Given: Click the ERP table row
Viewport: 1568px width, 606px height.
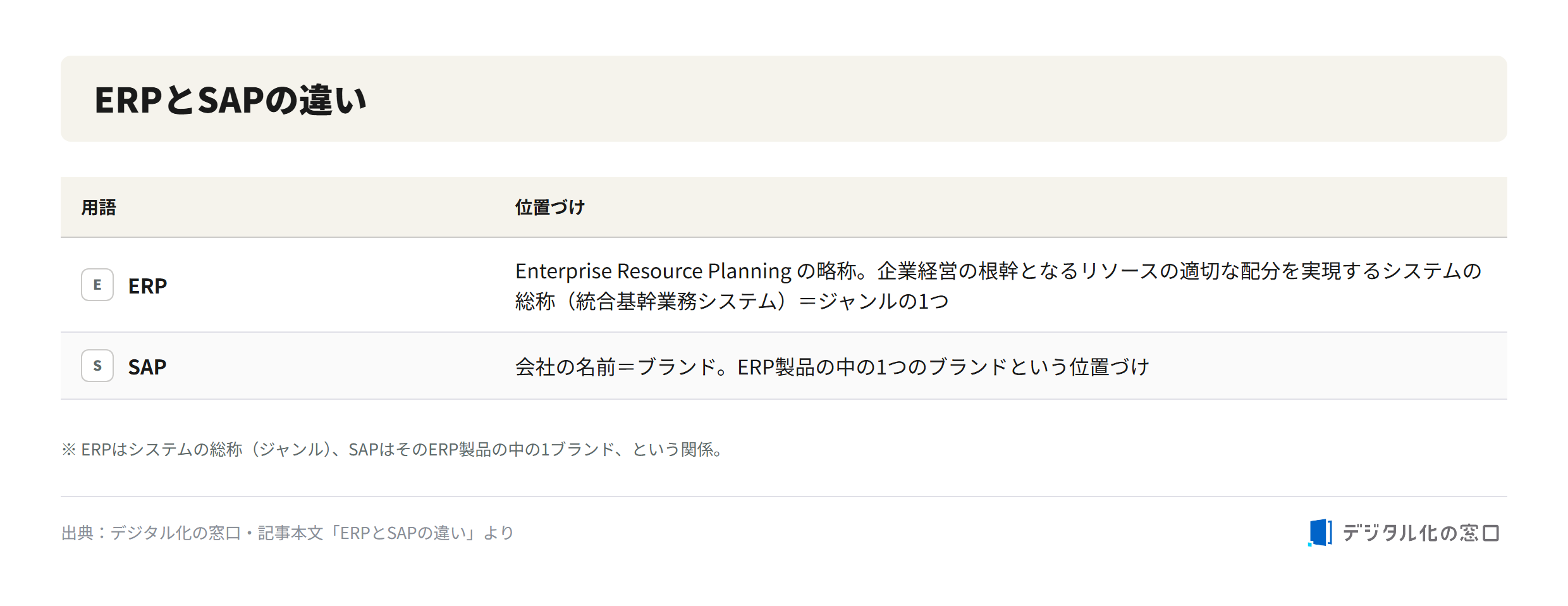Looking at the screenshot, I should pos(784,285).
